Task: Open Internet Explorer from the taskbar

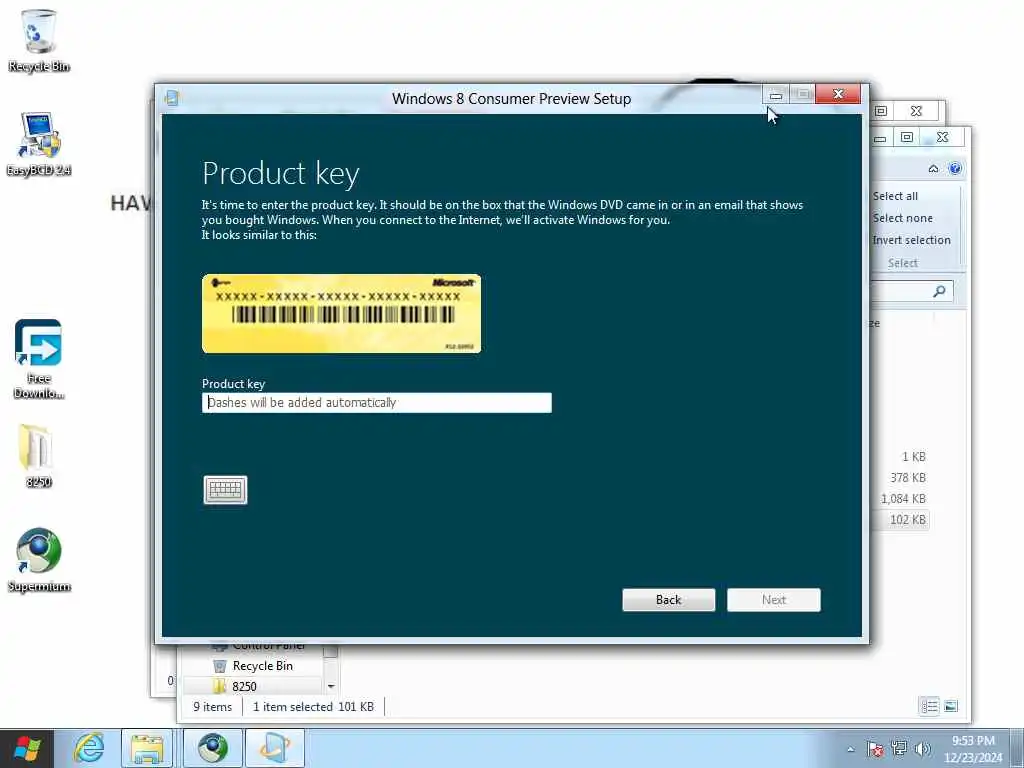Action: (89, 748)
